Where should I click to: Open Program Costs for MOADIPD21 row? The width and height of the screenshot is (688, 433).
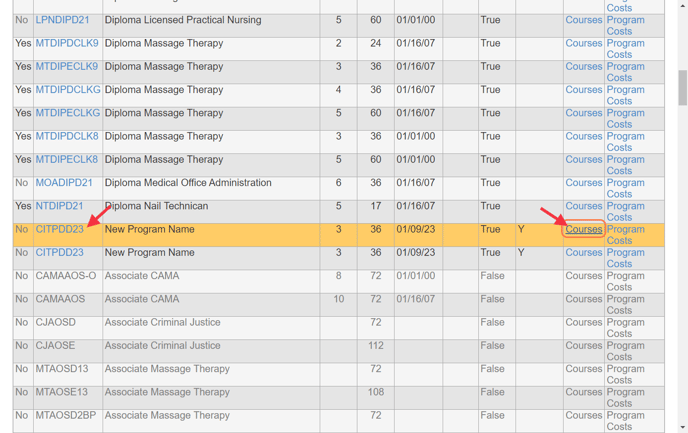[x=625, y=188]
